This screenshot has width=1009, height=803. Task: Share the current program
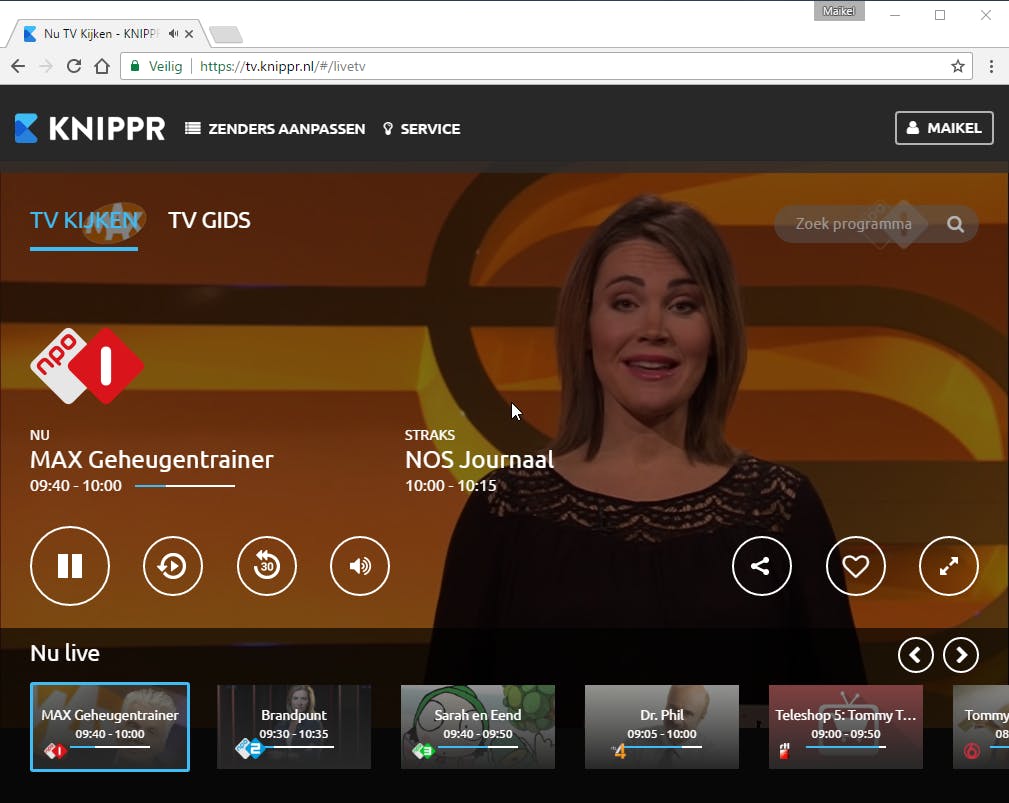761,566
